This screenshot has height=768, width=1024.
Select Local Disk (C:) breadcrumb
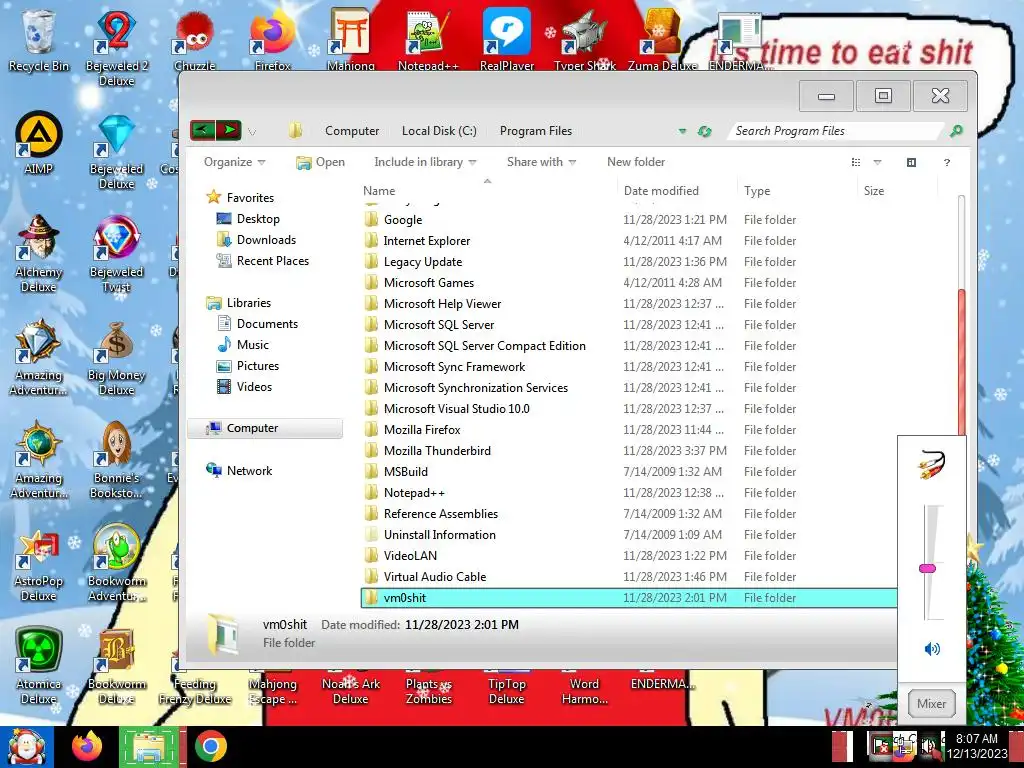tap(440, 131)
